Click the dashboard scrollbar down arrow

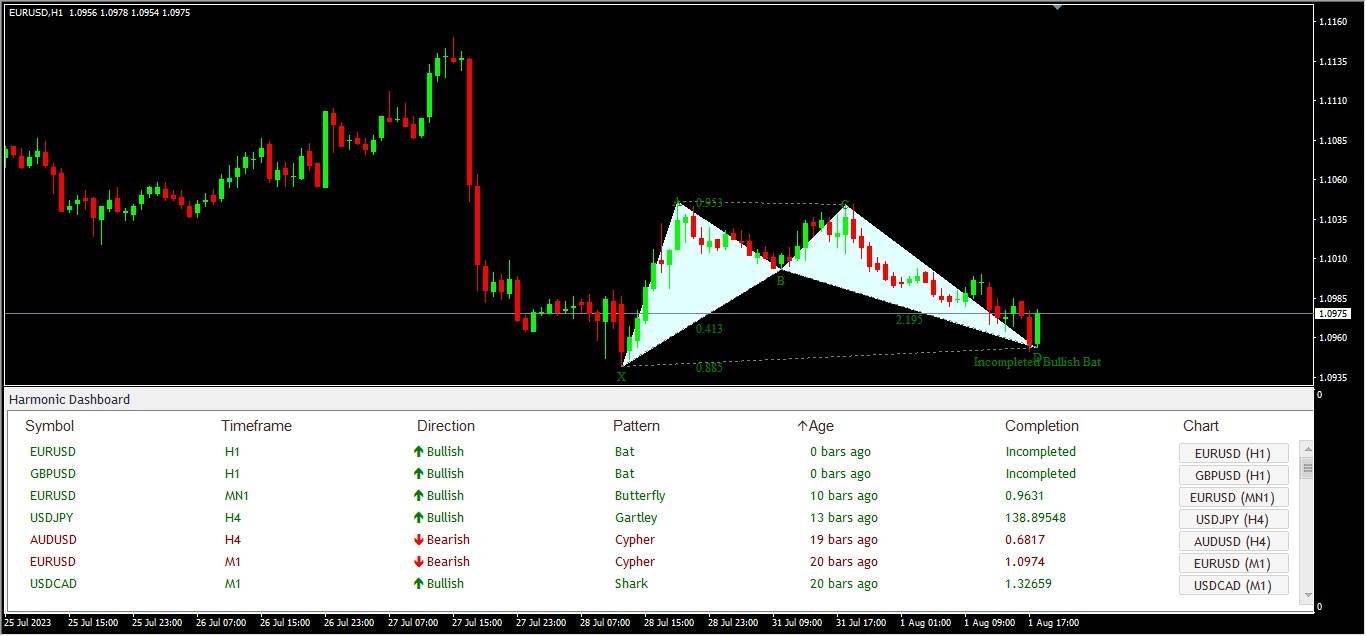(1306, 595)
